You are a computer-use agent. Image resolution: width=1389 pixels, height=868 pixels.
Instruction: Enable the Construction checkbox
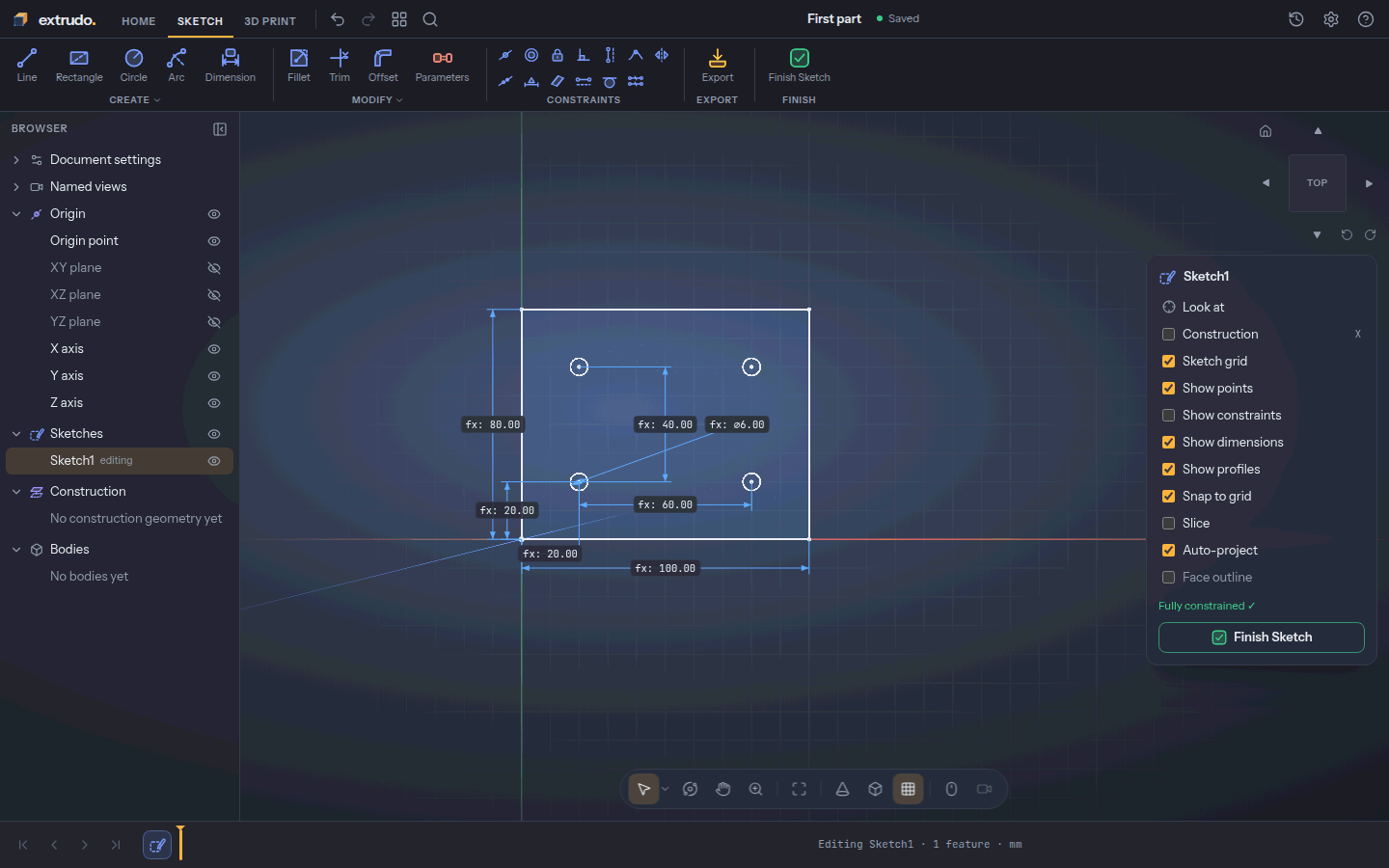(x=1168, y=335)
